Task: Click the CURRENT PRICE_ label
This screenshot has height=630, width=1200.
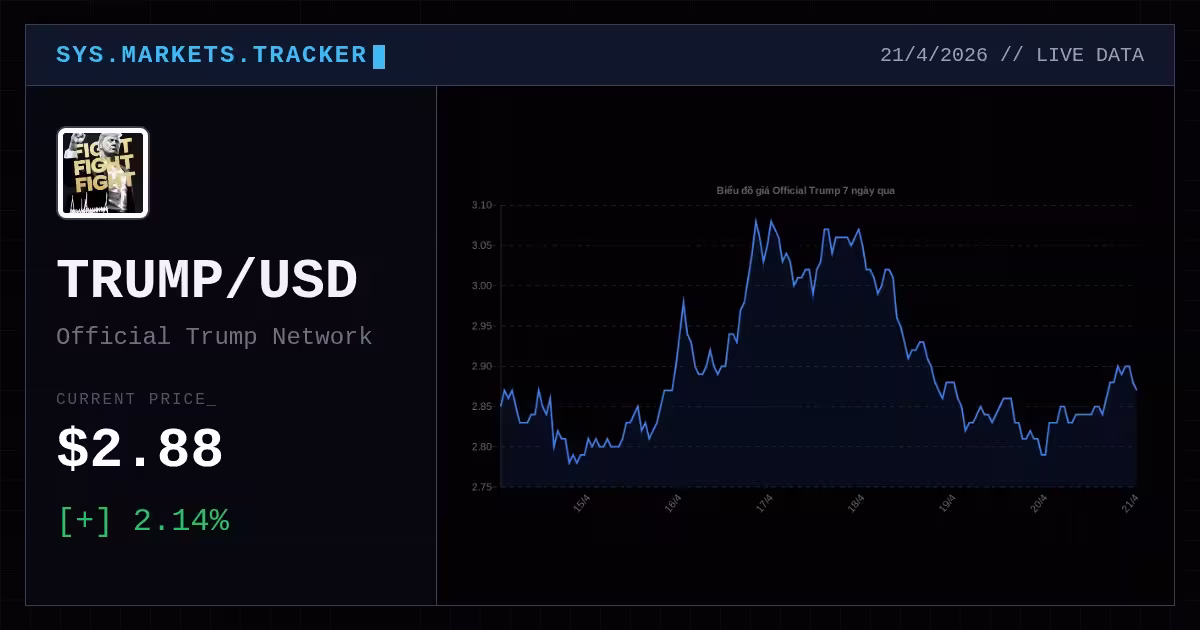Action: coord(136,399)
